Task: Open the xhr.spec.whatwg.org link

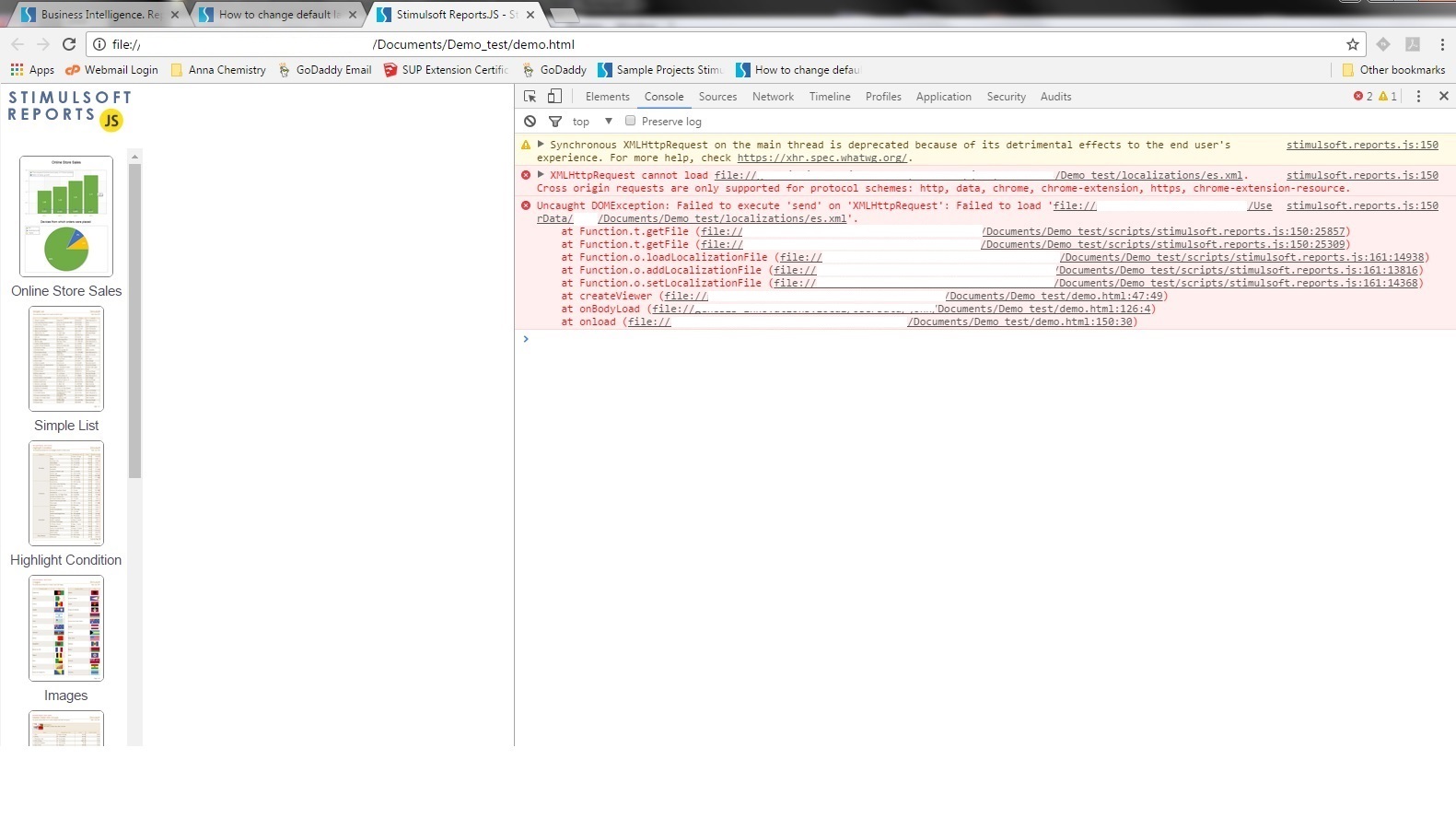Action: coord(821,158)
